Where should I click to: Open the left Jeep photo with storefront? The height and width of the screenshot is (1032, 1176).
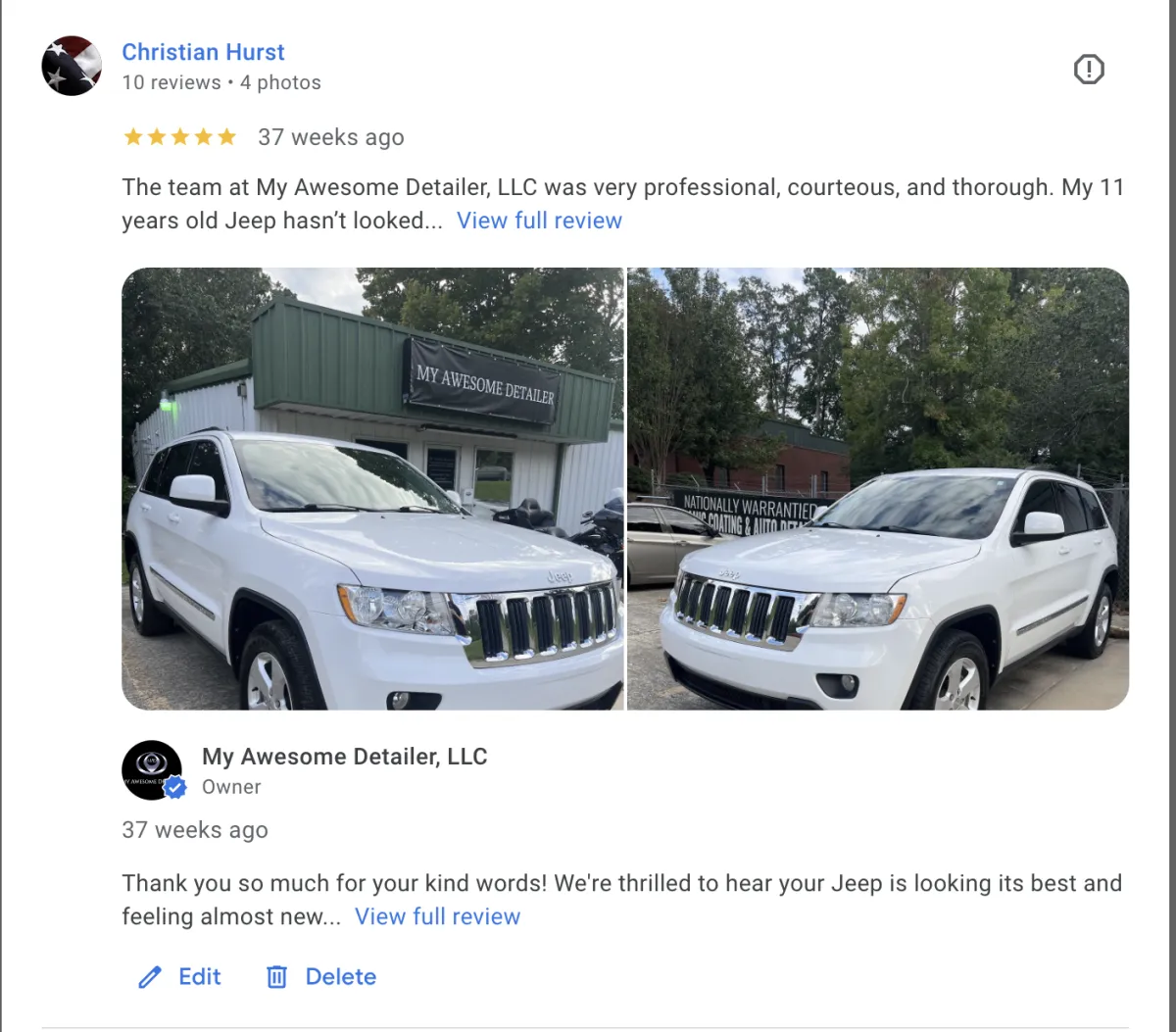tap(372, 489)
